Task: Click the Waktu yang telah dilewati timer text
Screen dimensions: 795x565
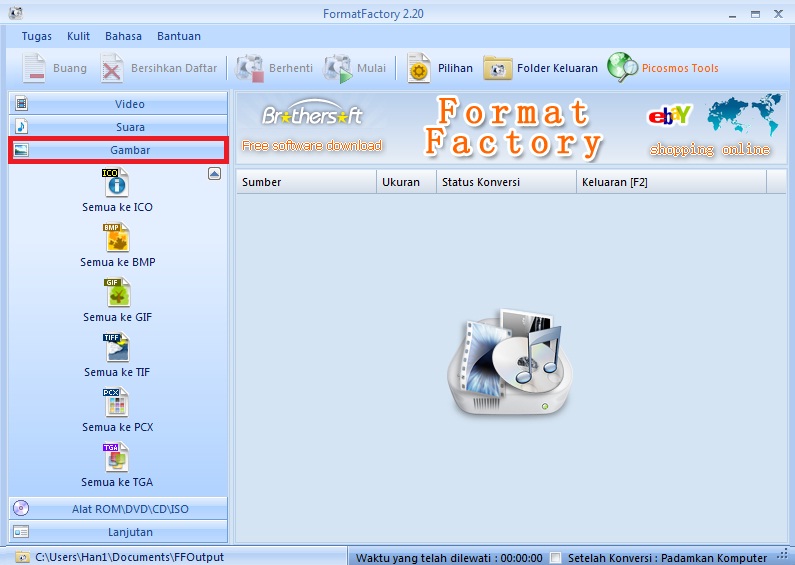Action: 449,558
